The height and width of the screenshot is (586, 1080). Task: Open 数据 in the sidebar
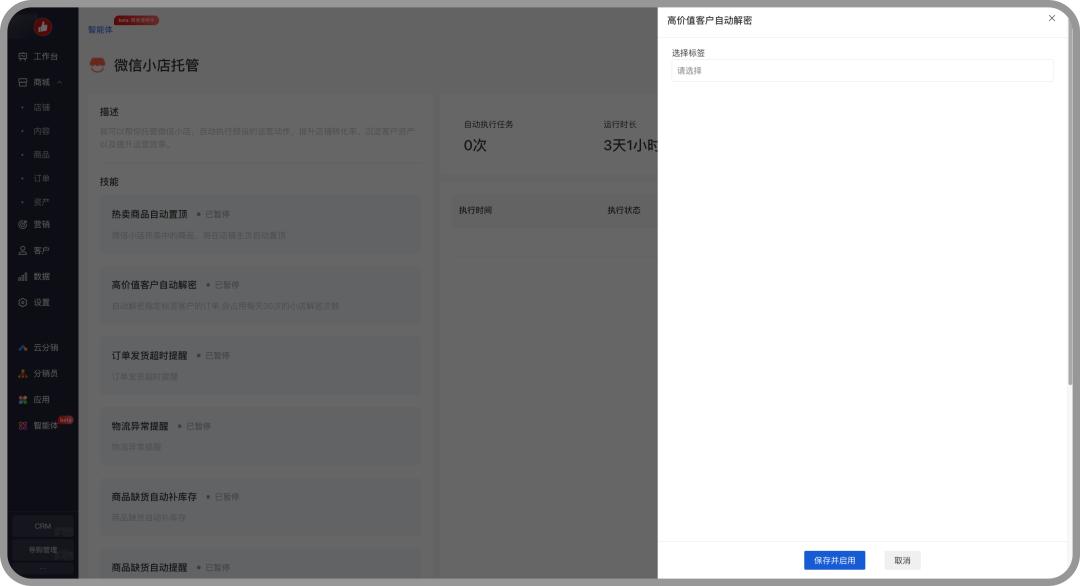(41, 276)
